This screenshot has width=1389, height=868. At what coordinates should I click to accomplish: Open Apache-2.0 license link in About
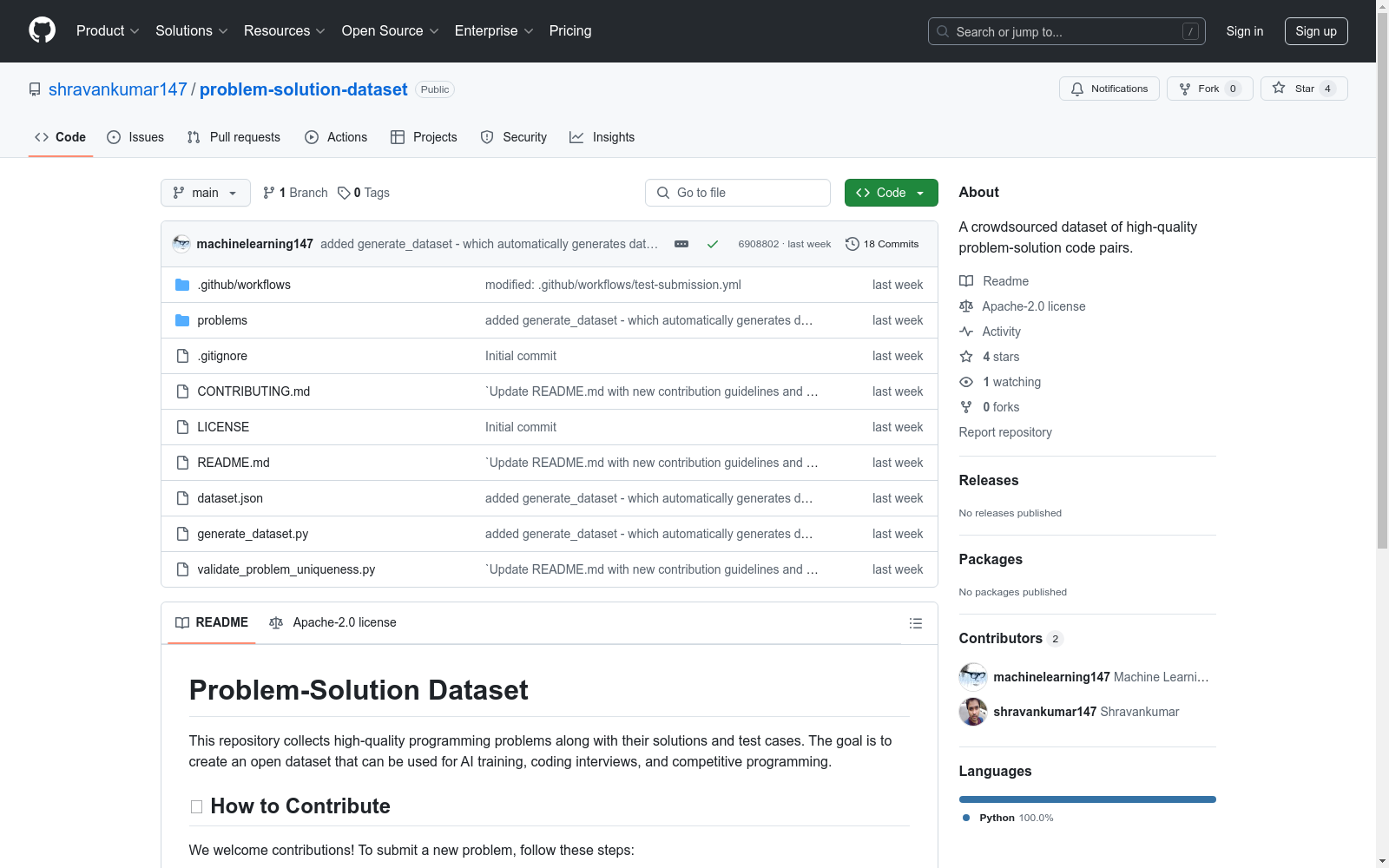tap(1023, 306)
